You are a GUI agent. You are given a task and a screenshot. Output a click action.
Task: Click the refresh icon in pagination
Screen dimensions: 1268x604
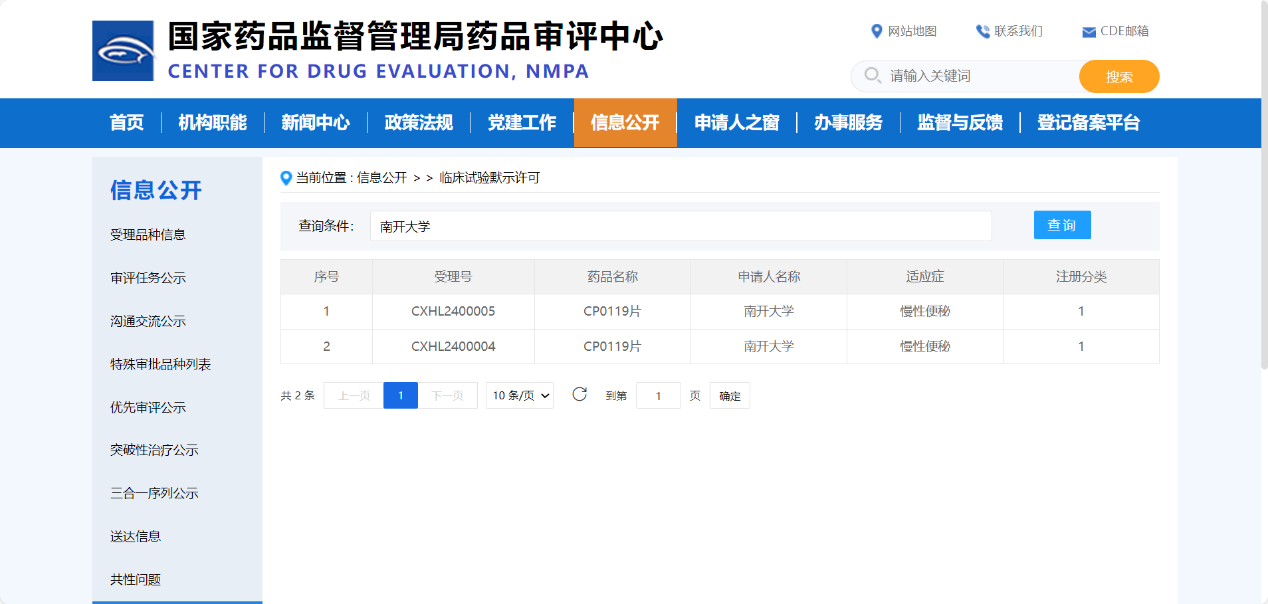point(579,394)
